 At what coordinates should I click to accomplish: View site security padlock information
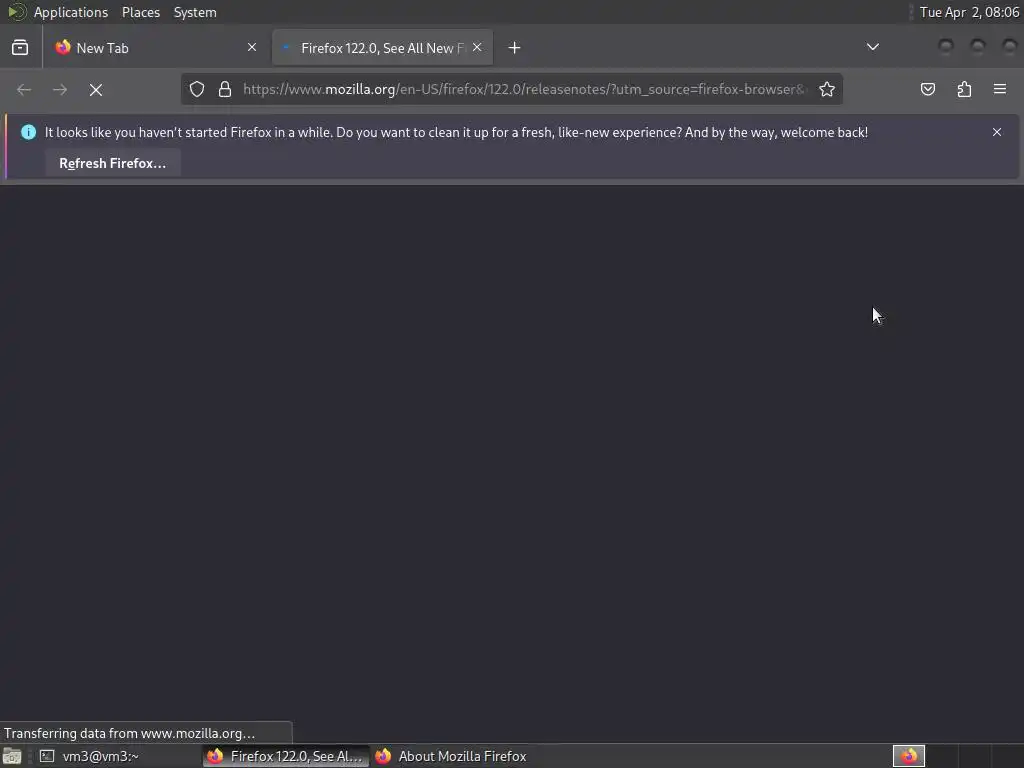tap(225, 89)
